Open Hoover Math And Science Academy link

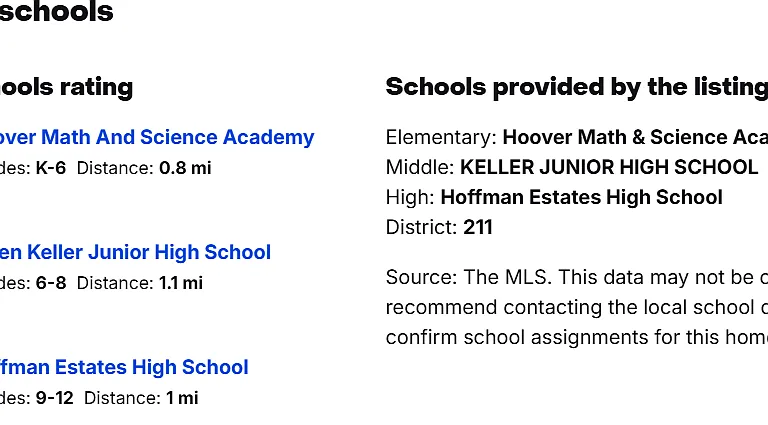tap(157, 138)
